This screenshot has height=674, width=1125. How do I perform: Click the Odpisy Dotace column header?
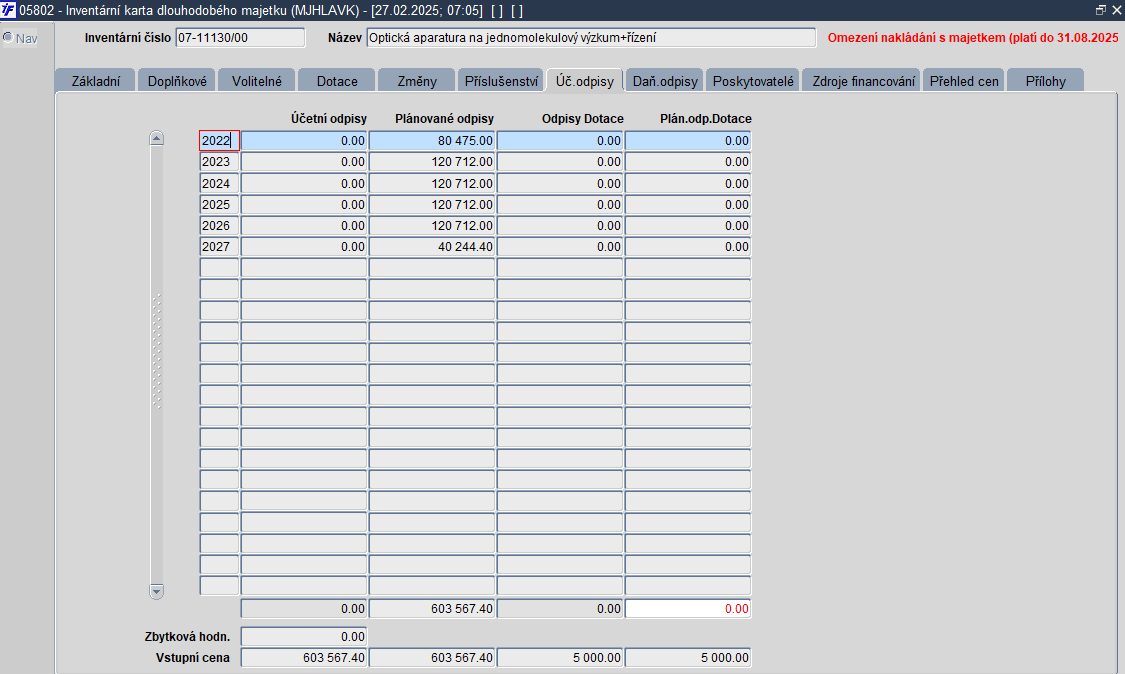583,118
